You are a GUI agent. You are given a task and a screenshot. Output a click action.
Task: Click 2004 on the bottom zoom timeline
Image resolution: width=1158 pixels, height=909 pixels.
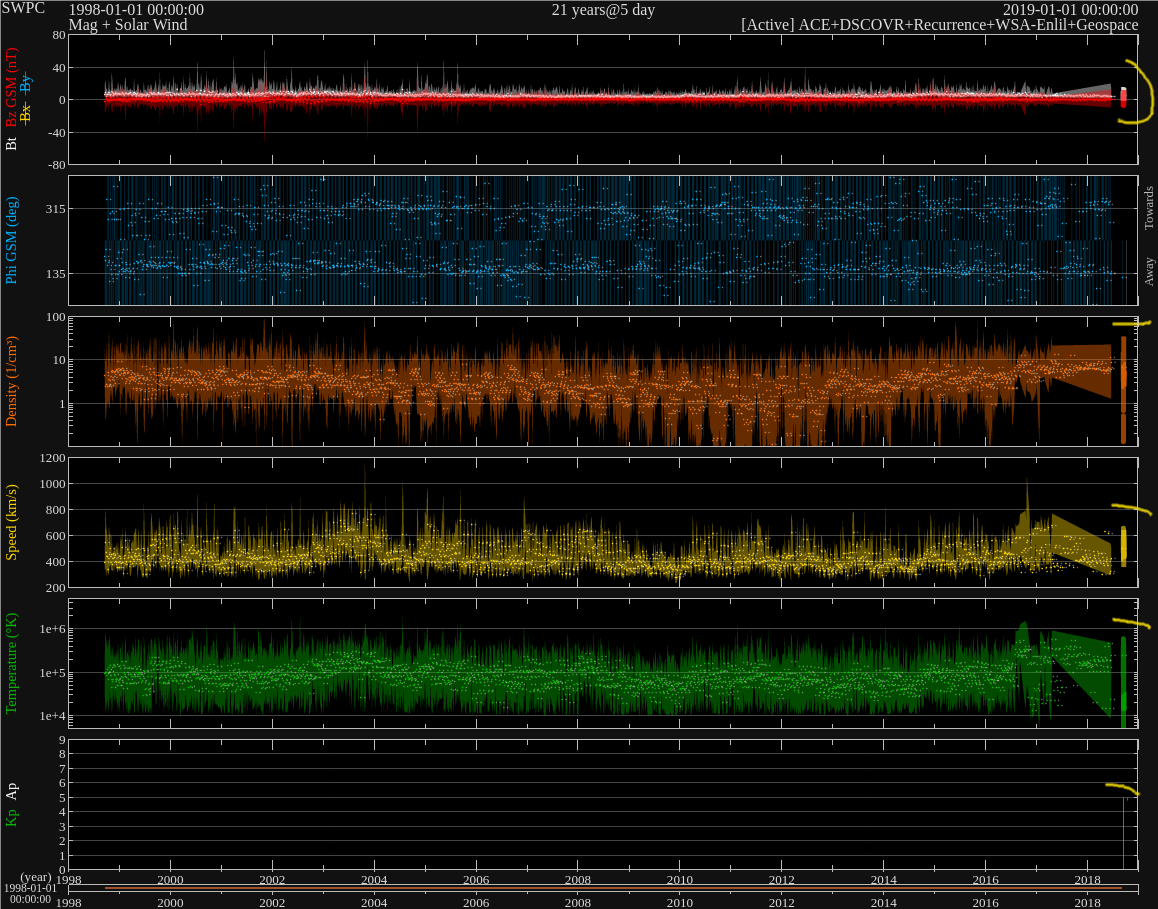pyautogui.click(x=374, y=902)
